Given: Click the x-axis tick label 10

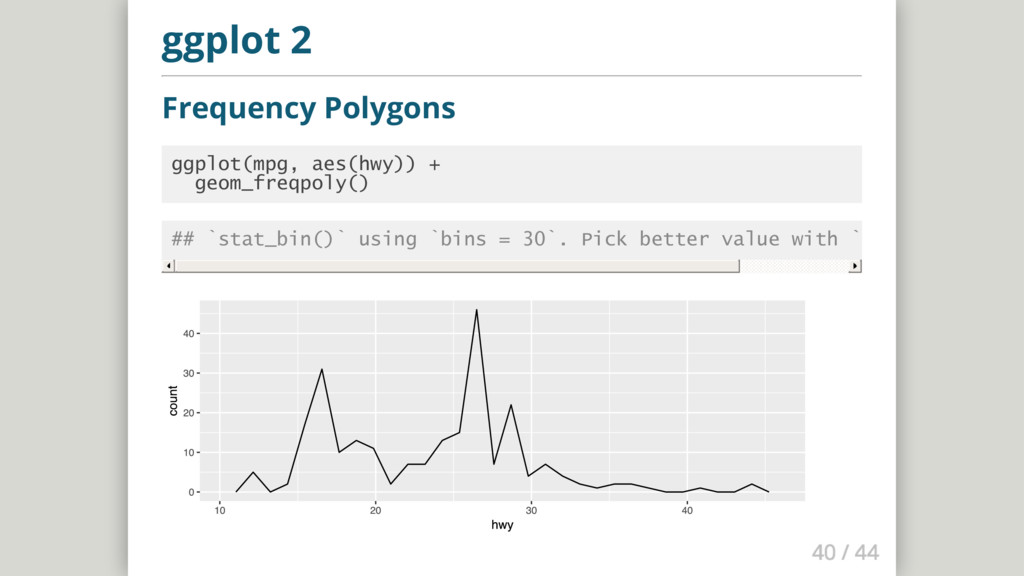Looking at the screenshot, I should pyautogui.click(x=220, y=511).
